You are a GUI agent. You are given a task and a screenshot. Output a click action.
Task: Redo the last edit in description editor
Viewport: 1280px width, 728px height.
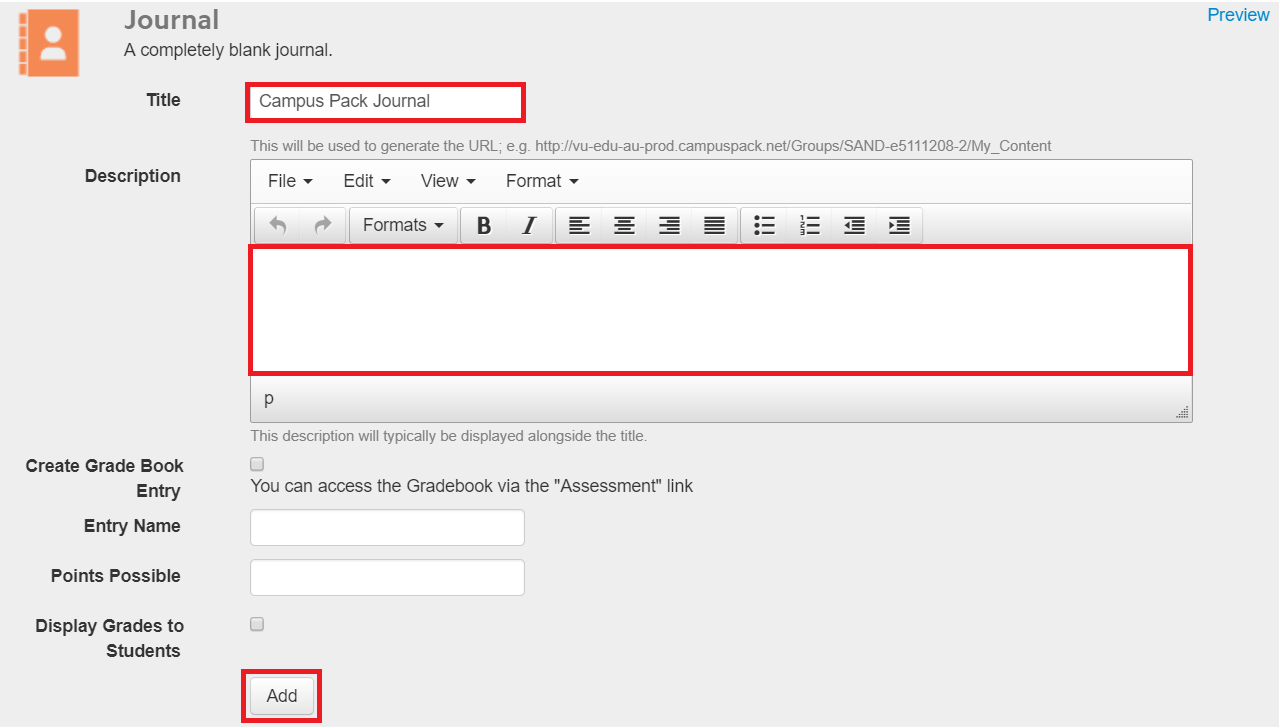[323, 225]
